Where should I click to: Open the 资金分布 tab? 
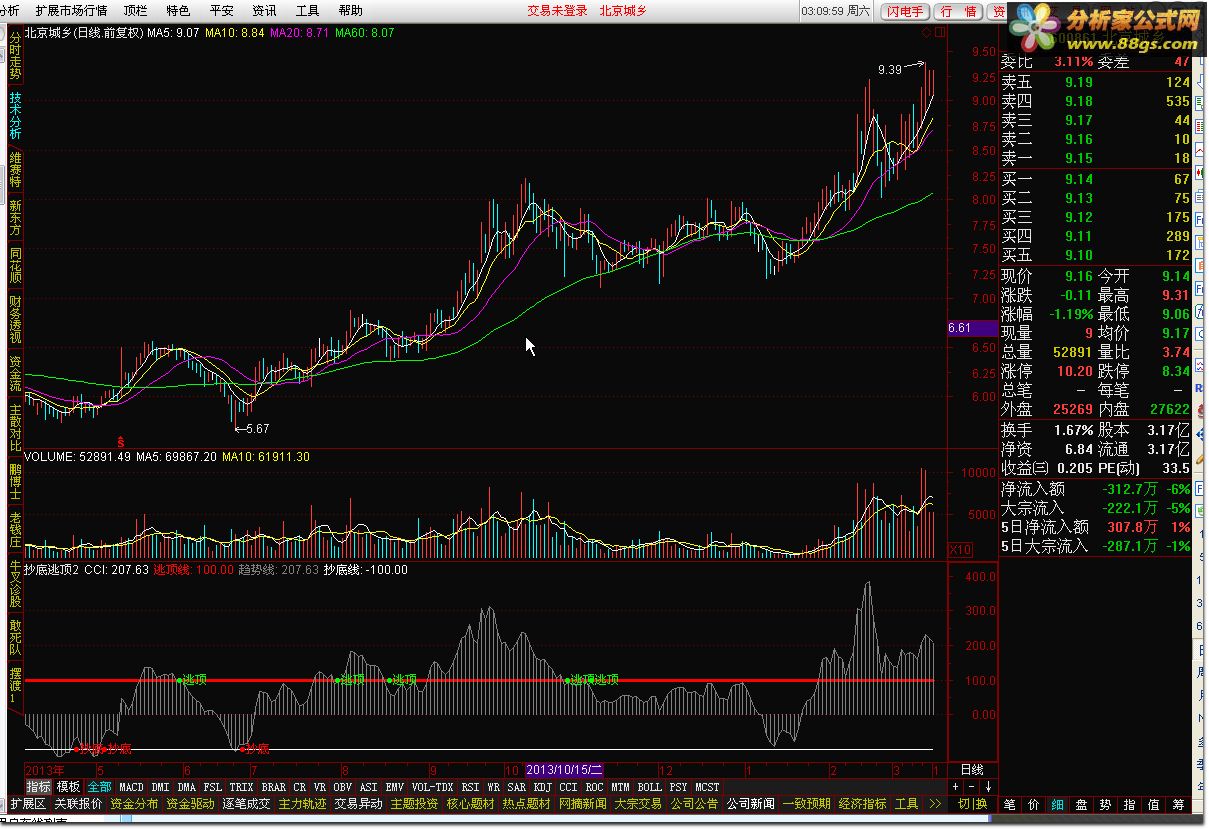pos(134,804)
